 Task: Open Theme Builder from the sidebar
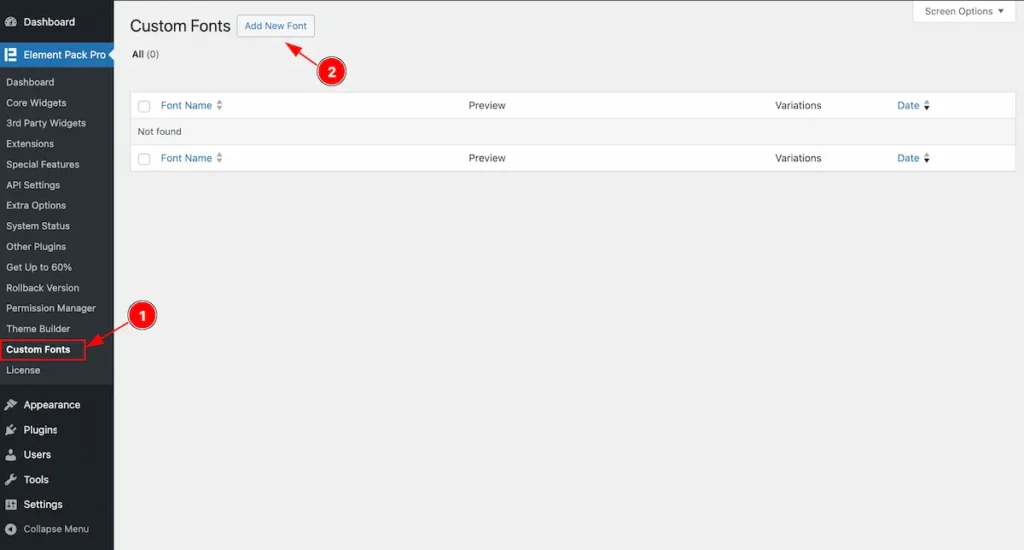point(38,329)
